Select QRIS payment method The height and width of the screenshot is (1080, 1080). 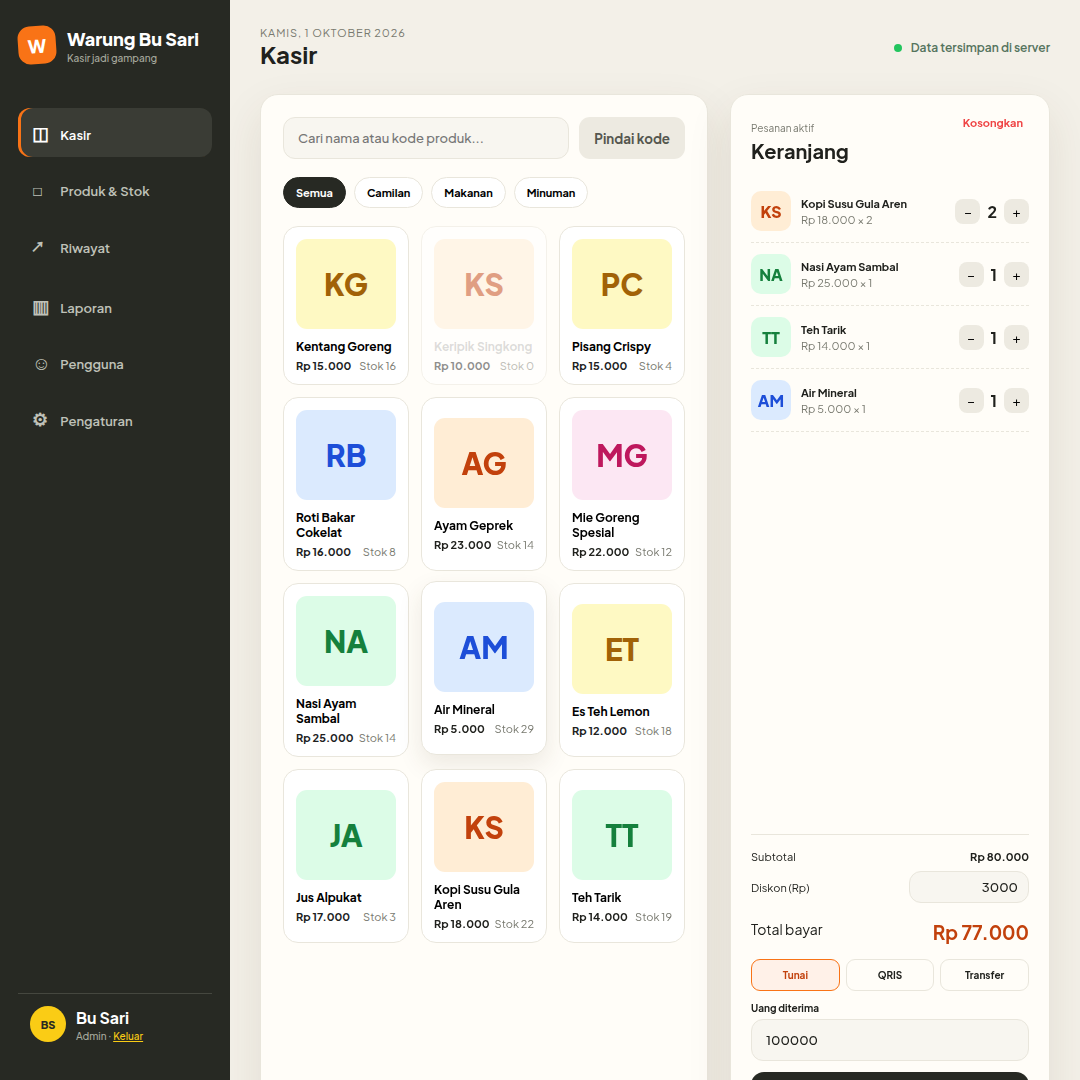click(x=890, y=975)
